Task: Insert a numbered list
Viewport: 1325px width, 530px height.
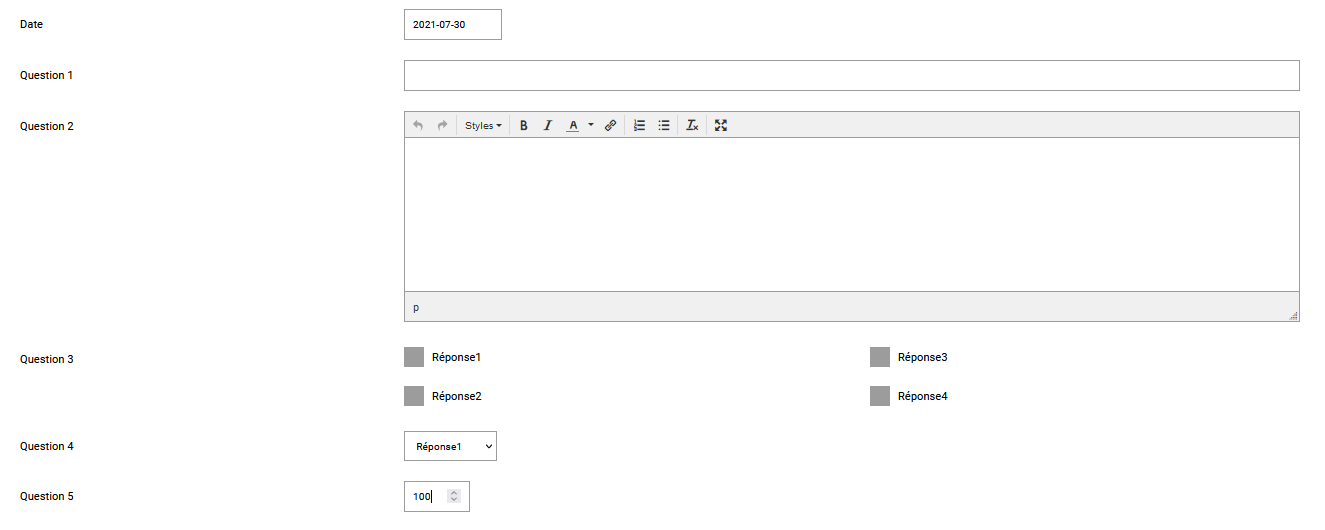Action: (x=640, y=126)
